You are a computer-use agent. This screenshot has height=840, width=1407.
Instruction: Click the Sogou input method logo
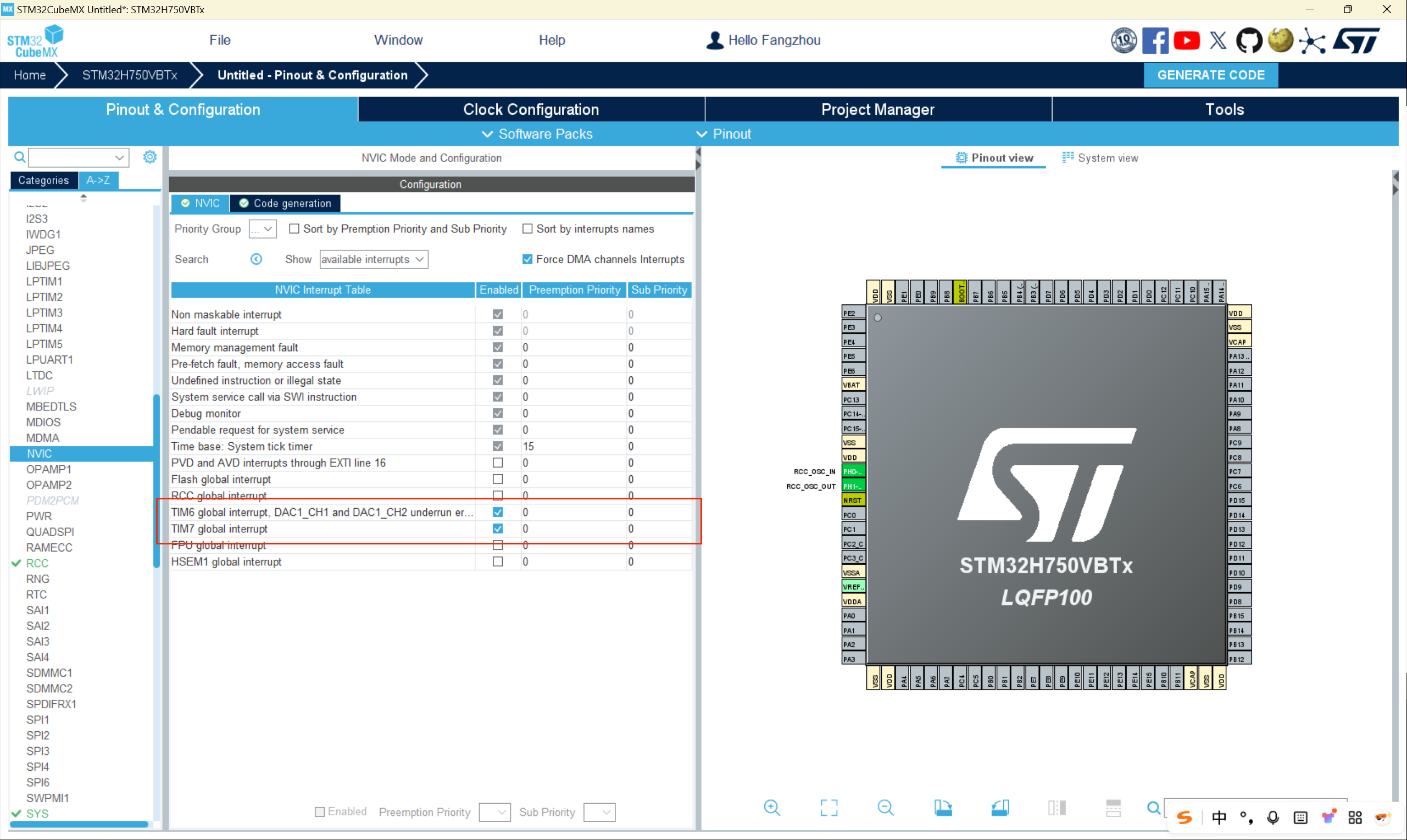pos(1184,817)
